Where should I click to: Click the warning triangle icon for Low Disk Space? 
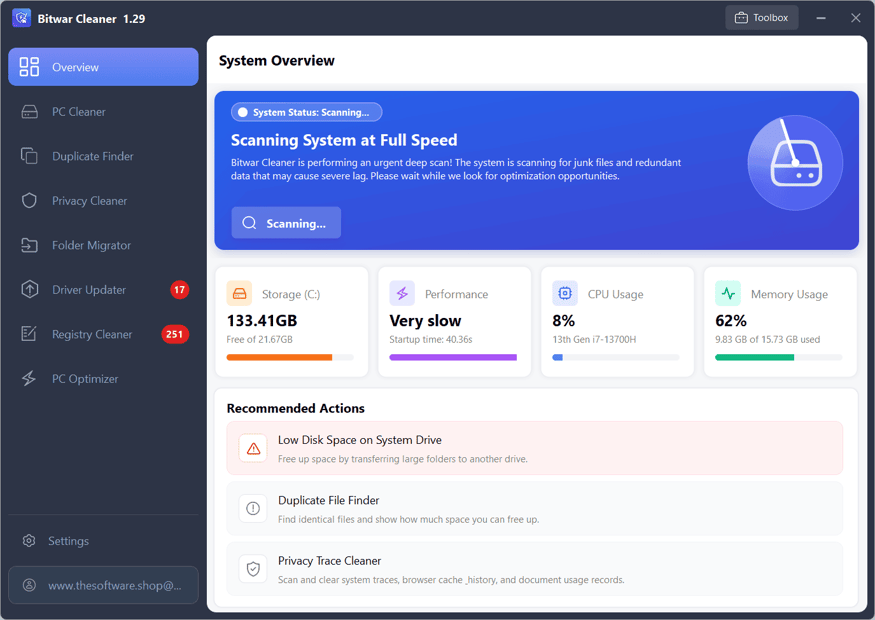click(253, 449)
